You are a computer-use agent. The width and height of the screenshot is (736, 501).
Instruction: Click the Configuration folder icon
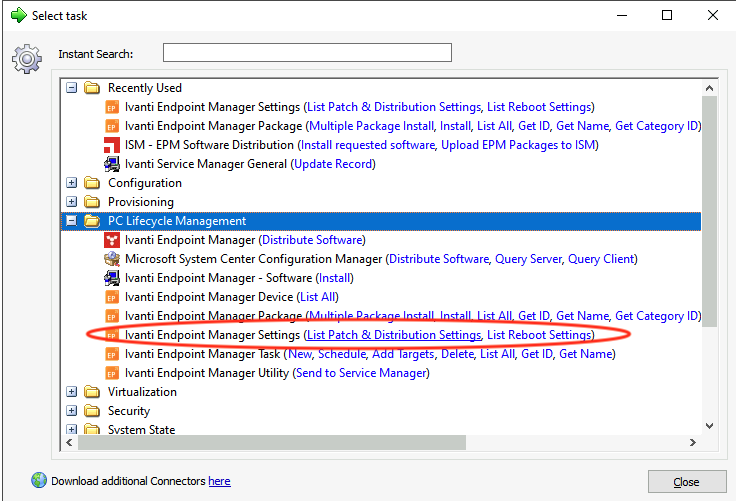92,183
